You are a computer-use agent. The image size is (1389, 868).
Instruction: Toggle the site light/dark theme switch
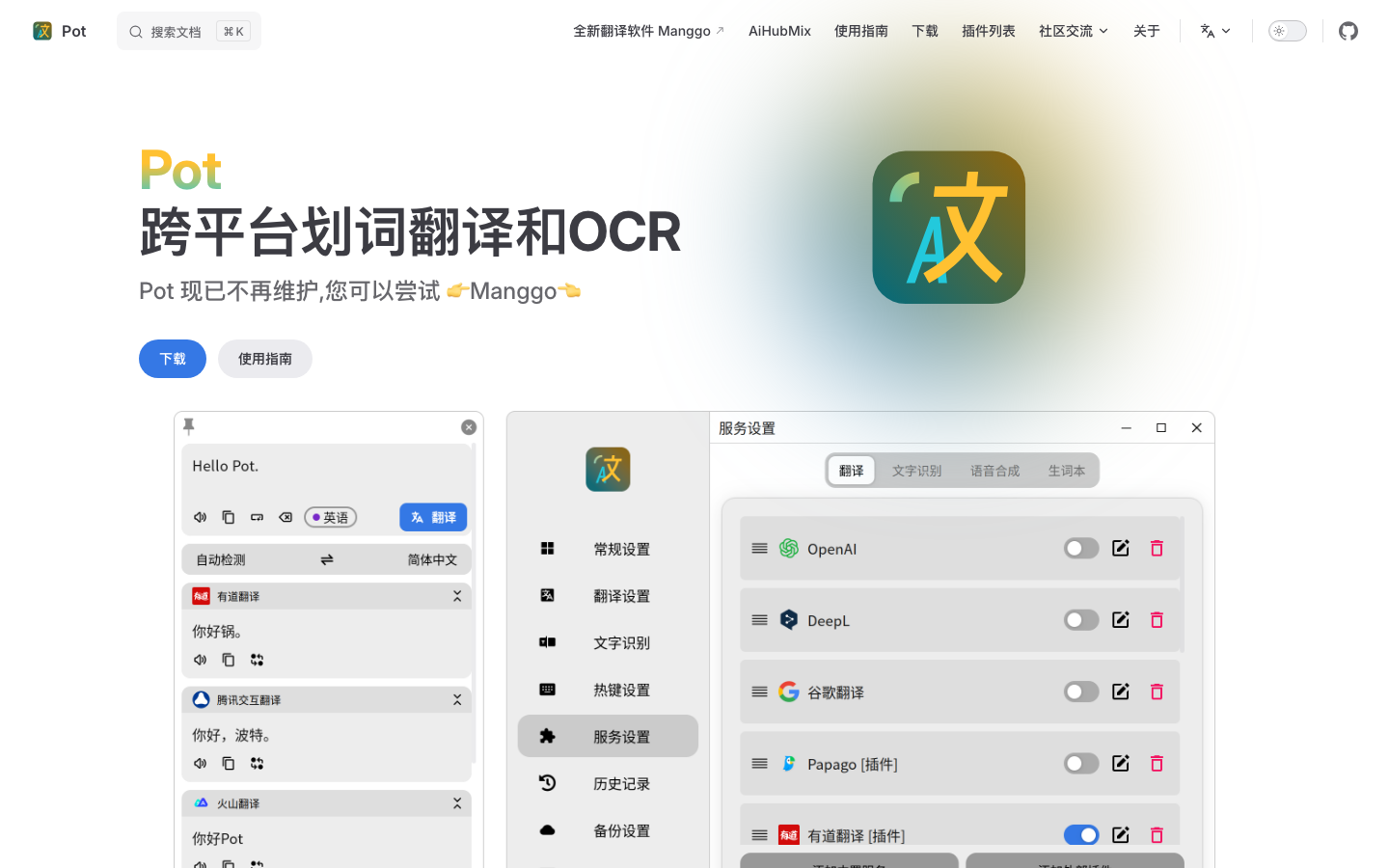tap(1288, 31)
